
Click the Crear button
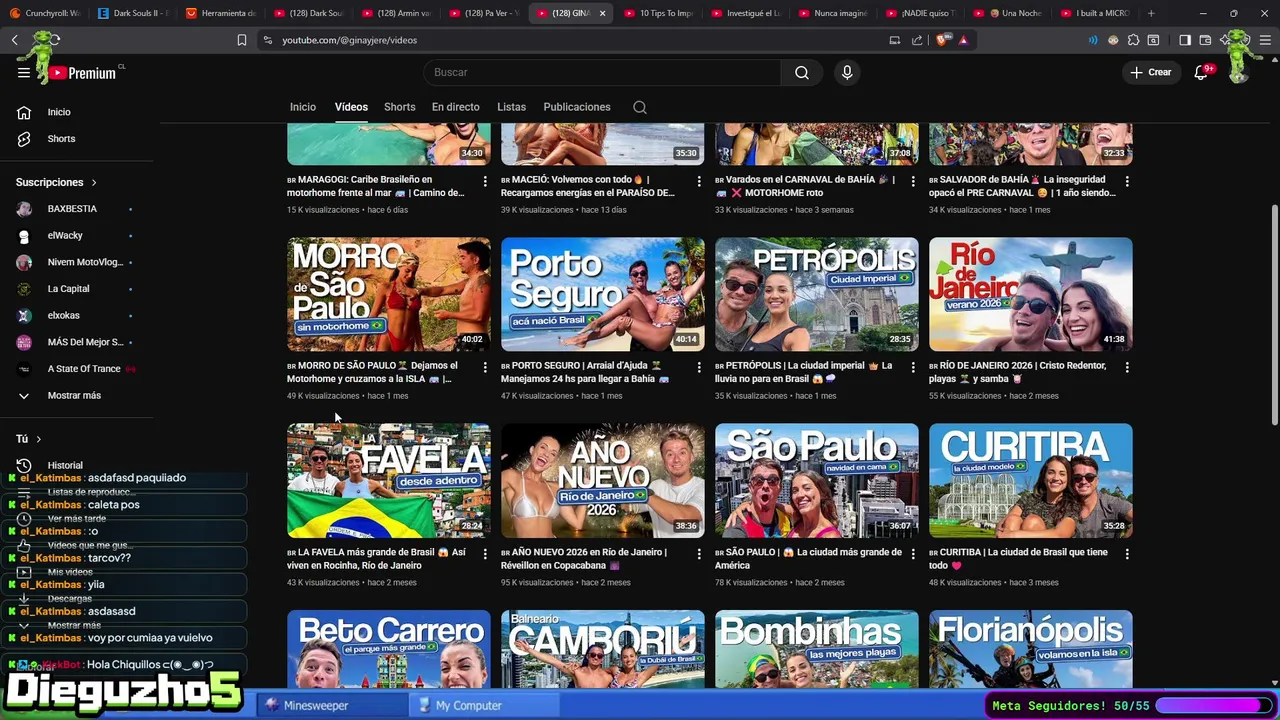[1150, 72]
